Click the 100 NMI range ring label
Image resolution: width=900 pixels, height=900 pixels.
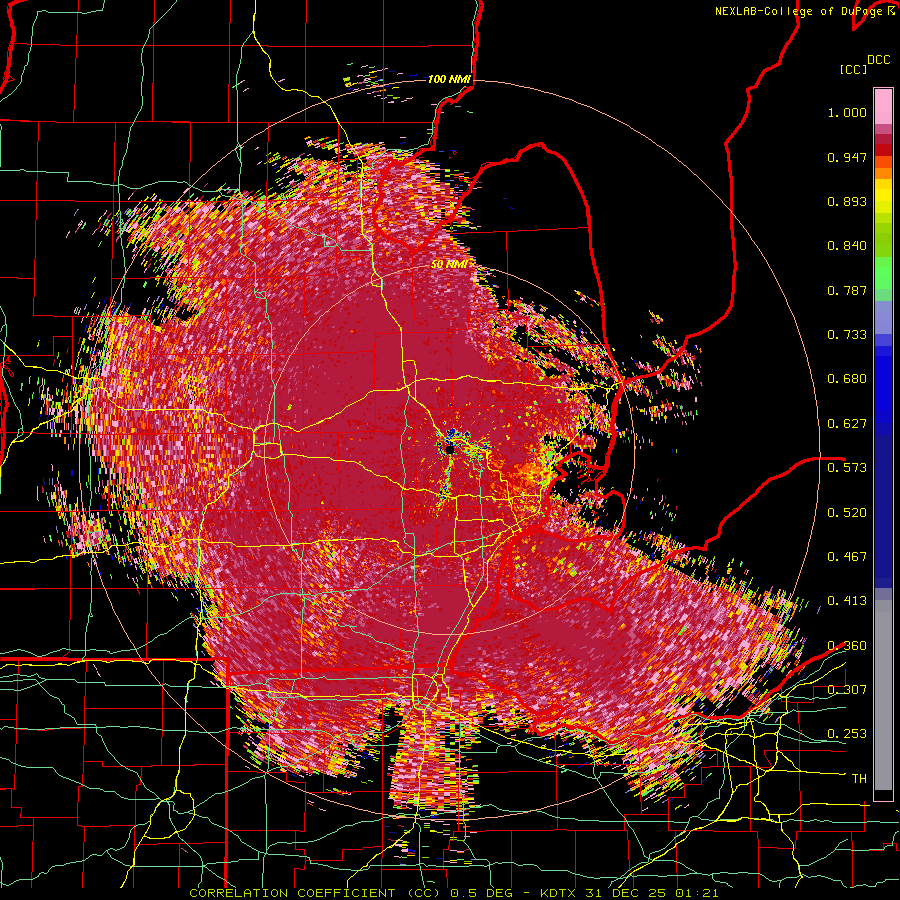449,79
